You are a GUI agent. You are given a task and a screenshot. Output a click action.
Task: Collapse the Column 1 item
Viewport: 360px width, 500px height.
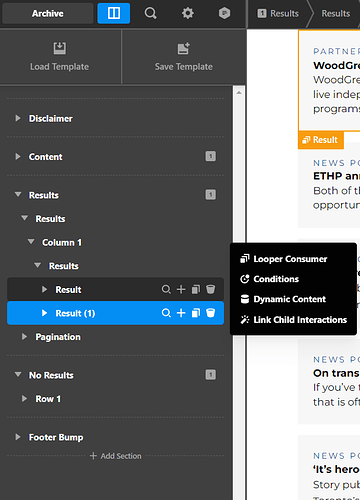pyautogui.click(x=31, y=242)
